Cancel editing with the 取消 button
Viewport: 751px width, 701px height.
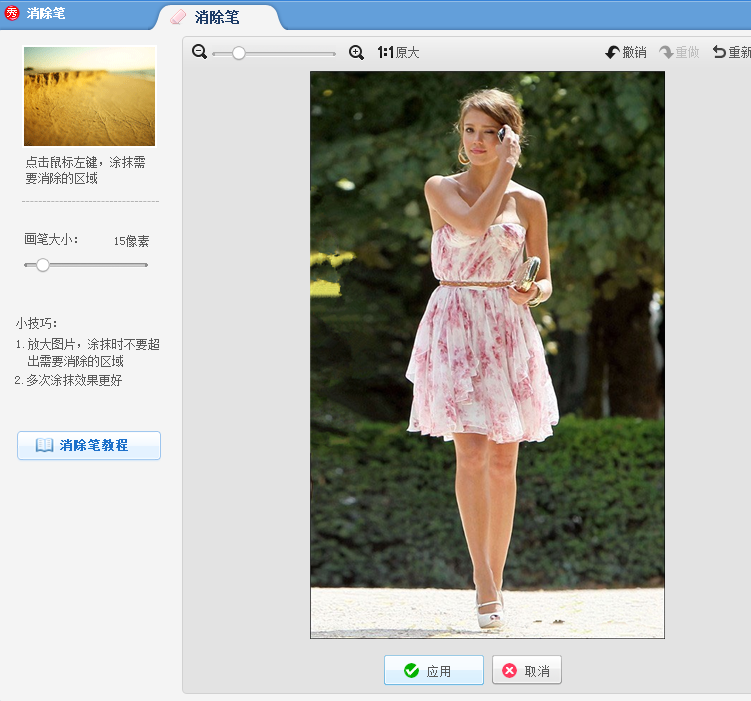tap(526, 670)
